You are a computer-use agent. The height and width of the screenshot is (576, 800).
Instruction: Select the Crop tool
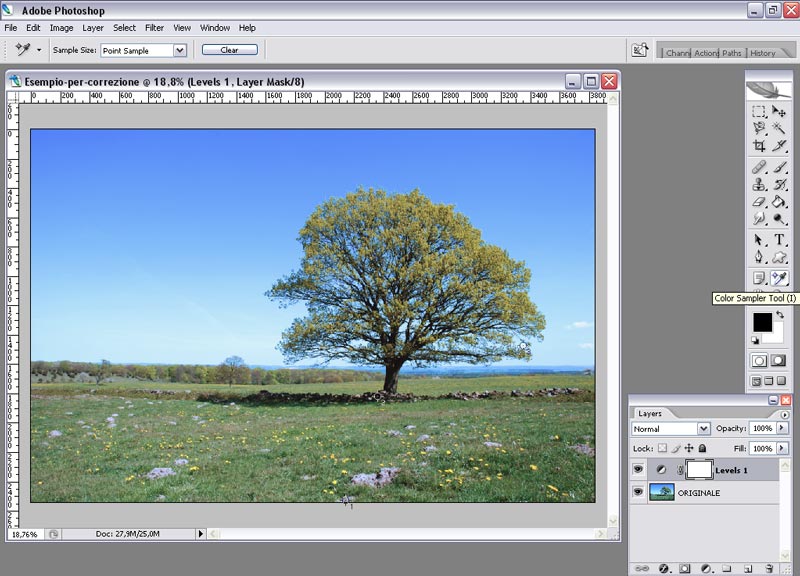coord(759,146)
